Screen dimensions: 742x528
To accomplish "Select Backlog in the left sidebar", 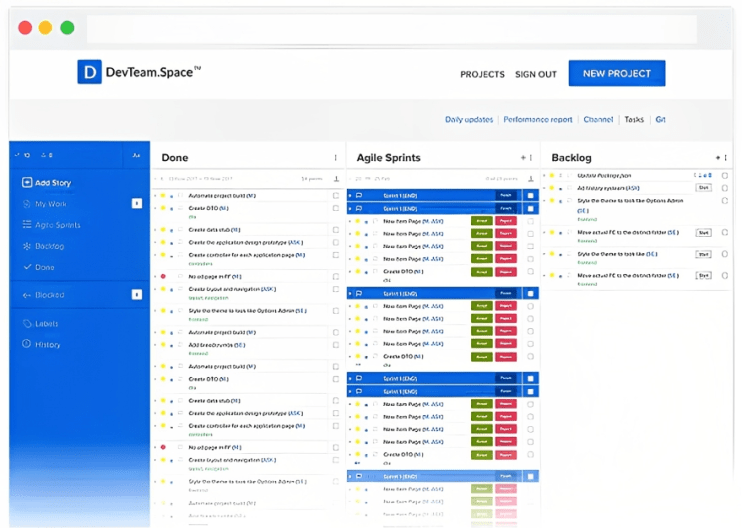I will coord(49,246).
